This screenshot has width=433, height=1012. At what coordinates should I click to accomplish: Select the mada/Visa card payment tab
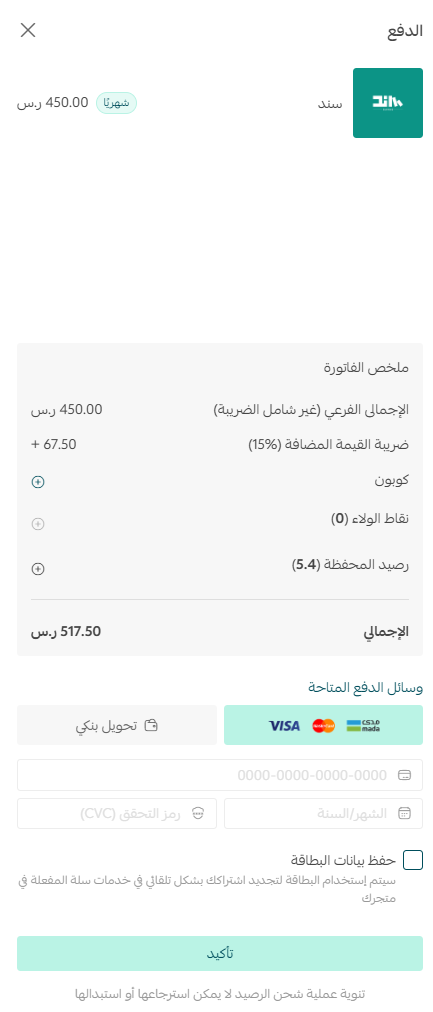click(323, 725)
